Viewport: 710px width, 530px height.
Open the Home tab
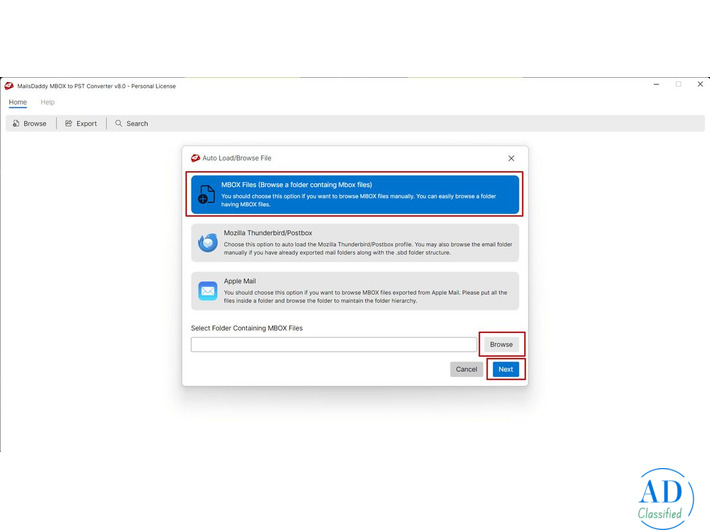coord(18,102)
